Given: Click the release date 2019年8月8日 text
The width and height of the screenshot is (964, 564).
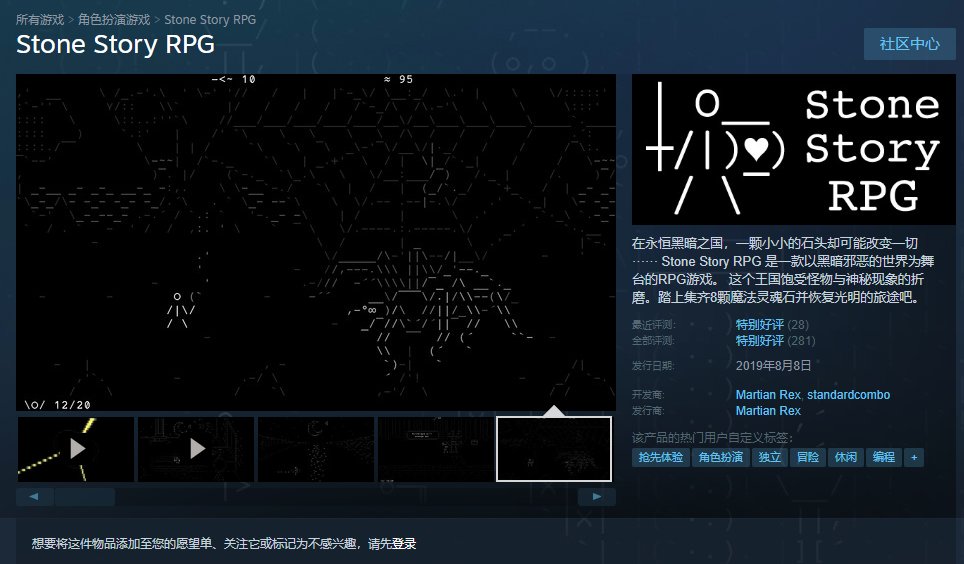Looking at the screenshot, I should [x=773, y=365].
